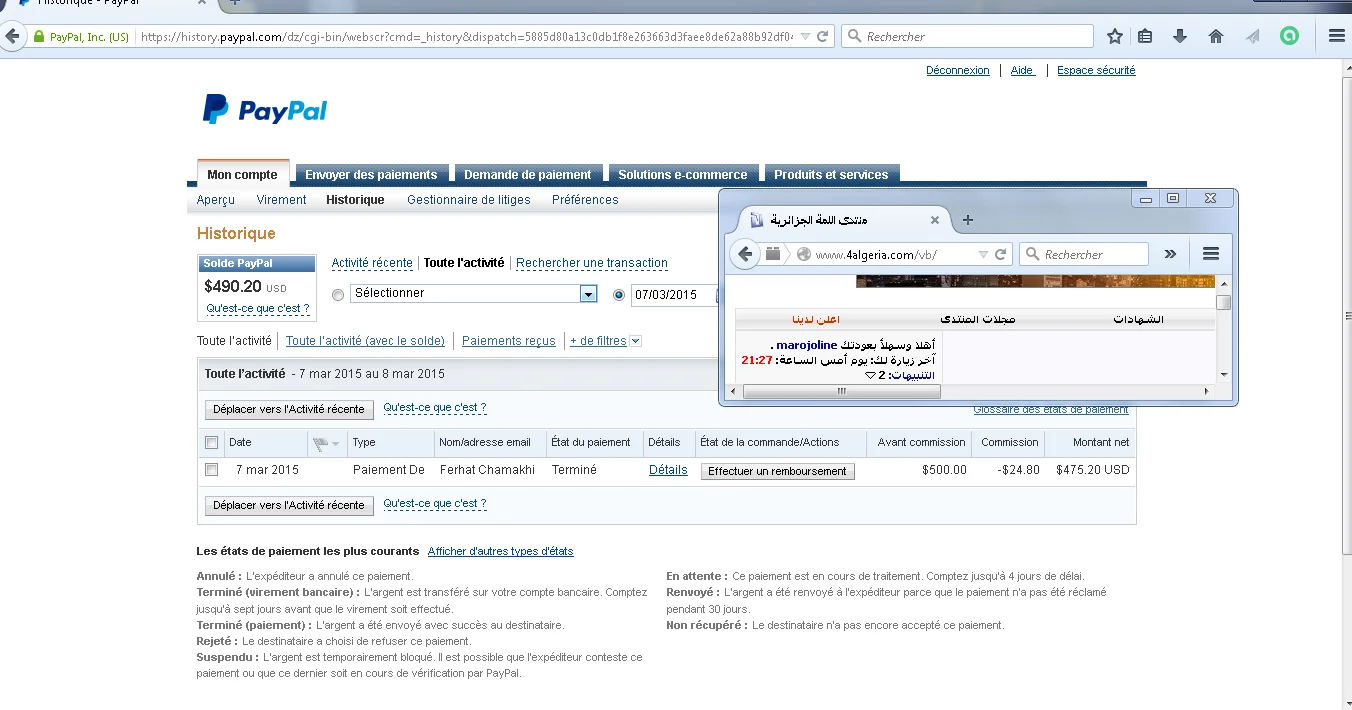Image resolution: width=1352 pixels, height=710 pixels.
Task: Check the select-all box in the table header
Action: tap(211, 443)
